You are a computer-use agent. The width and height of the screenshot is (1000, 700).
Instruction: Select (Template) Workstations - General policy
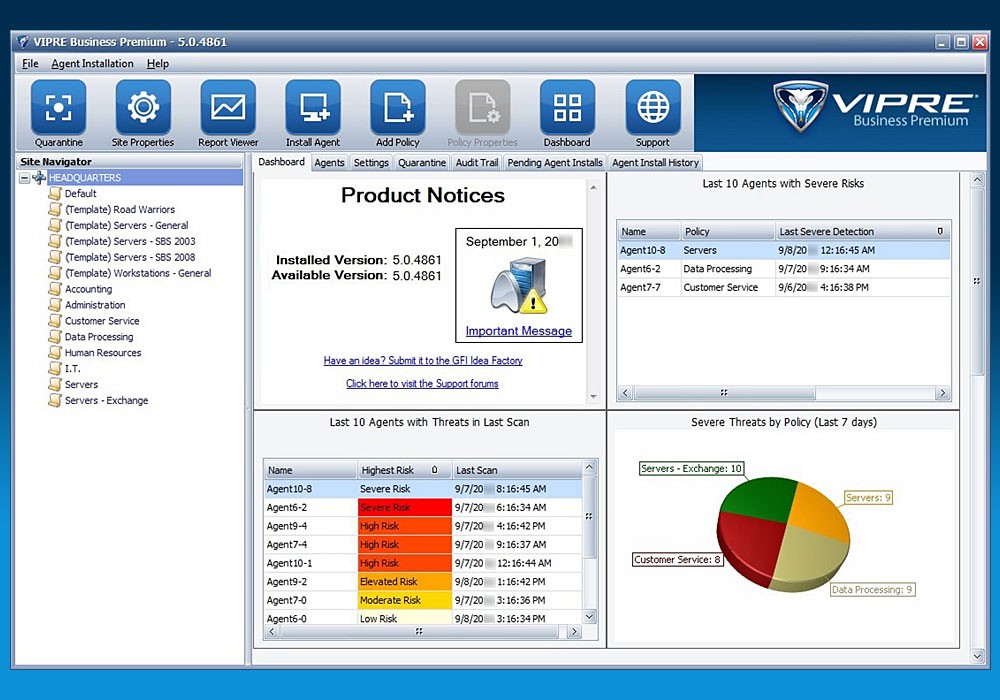click(138, 273)
